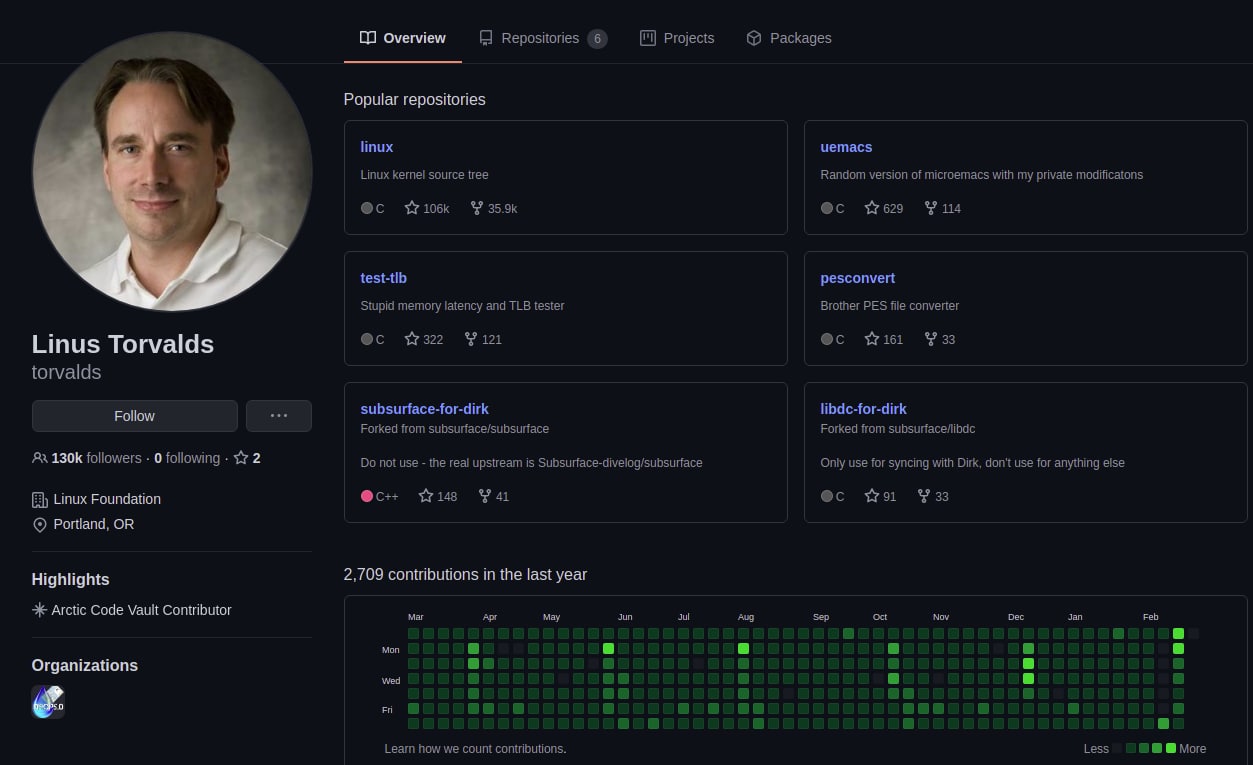
Task: Click the Aug month label in graph
Action: [746, 617]
